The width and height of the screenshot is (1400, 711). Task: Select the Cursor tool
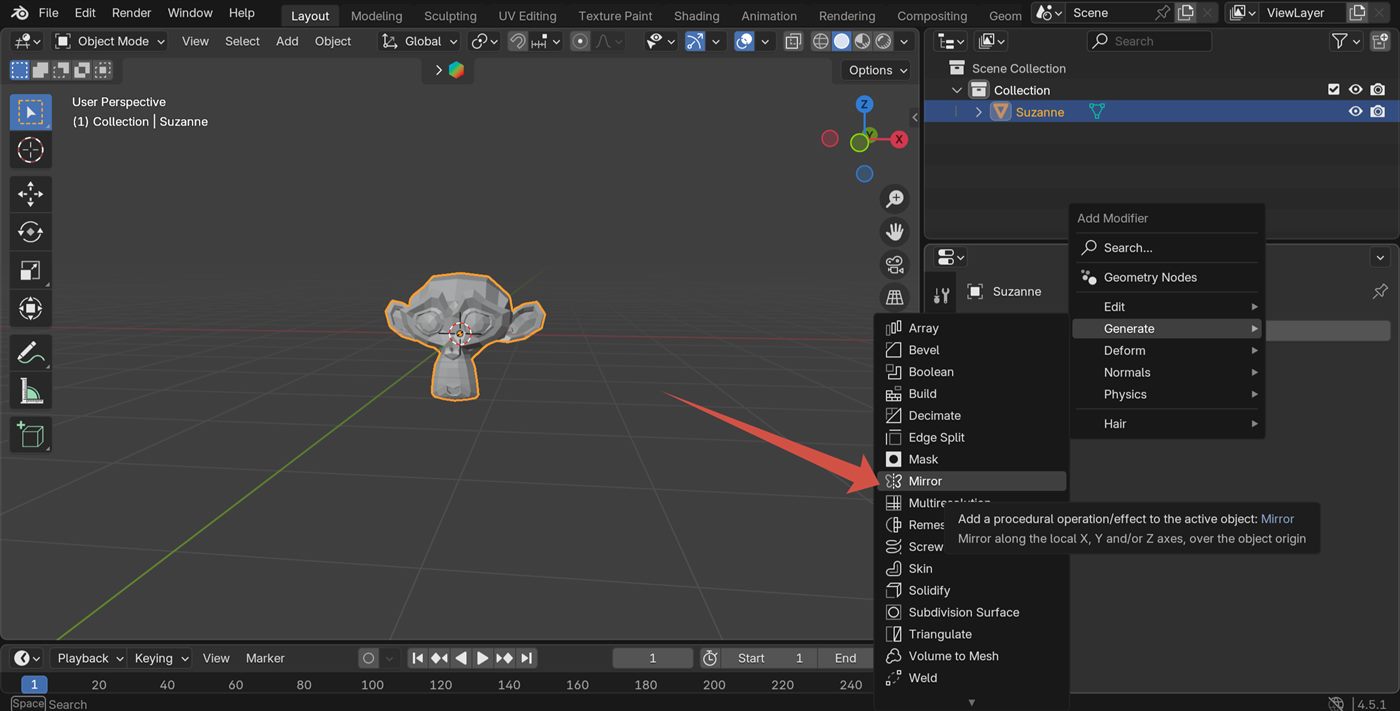31,151
